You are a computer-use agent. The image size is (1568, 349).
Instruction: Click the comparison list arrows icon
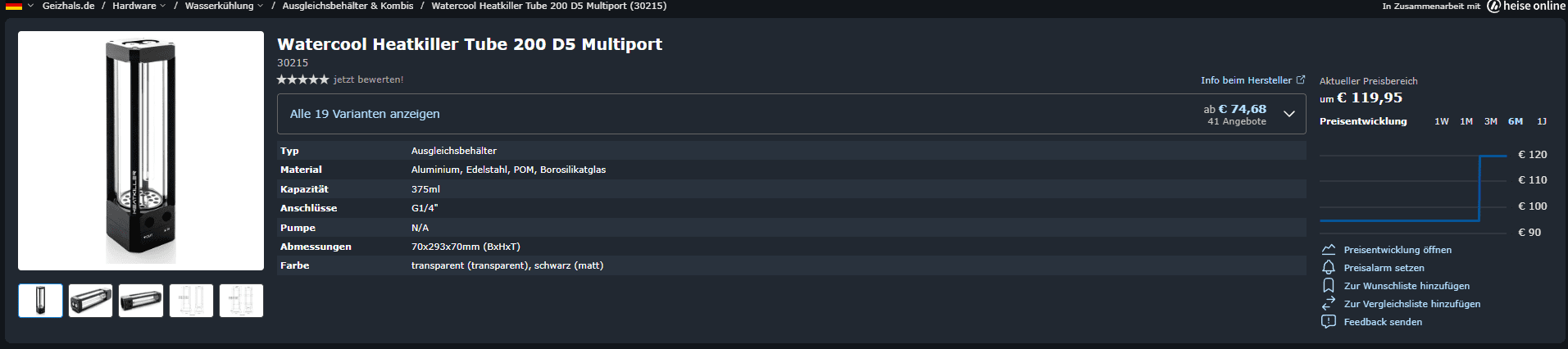tap(1329, 304)
